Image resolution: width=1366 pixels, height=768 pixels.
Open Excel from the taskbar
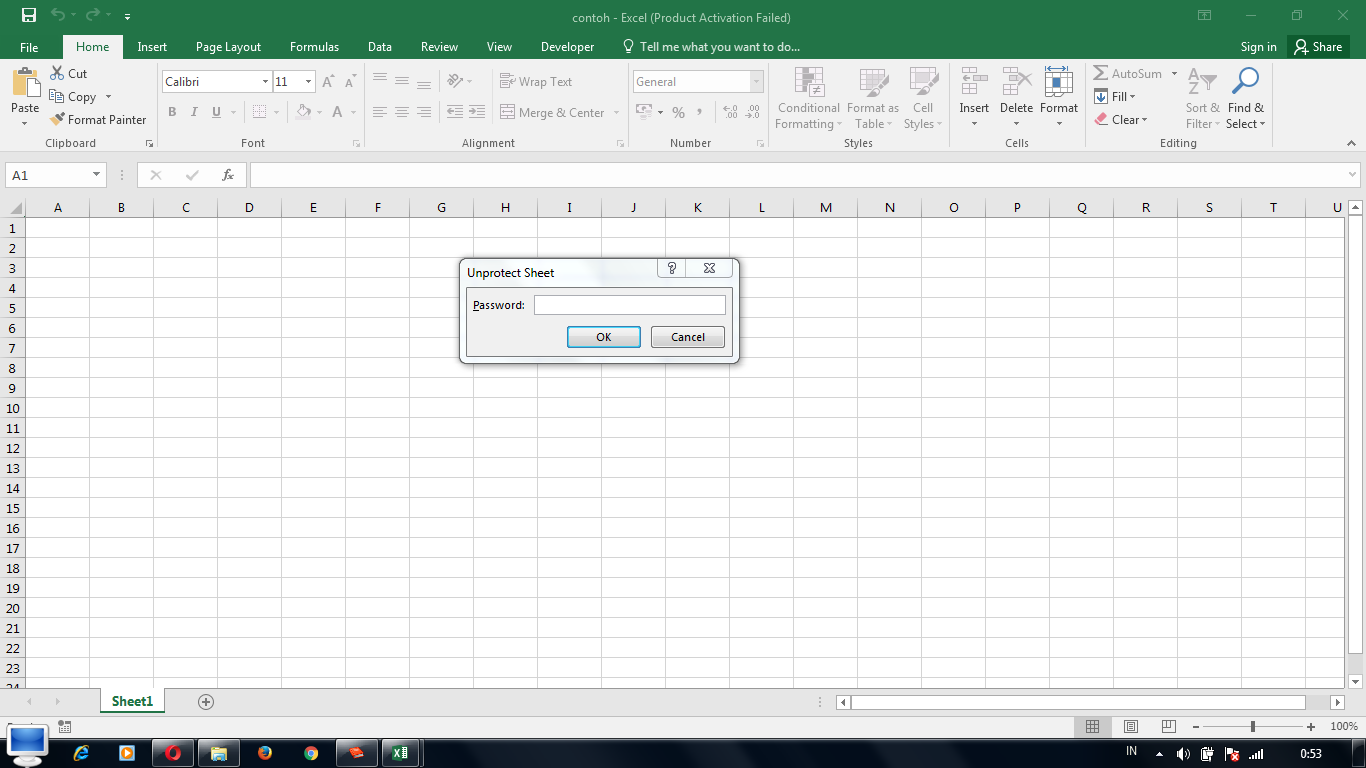(401, 753)
